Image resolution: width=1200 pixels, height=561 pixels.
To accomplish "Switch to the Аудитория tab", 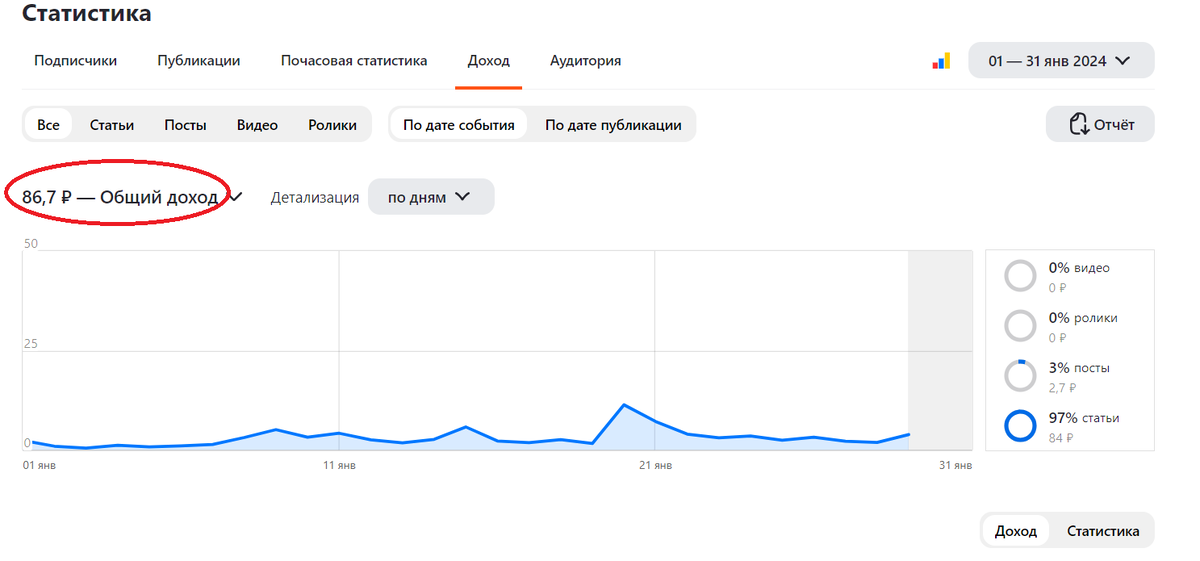I will tap(585, 60).
